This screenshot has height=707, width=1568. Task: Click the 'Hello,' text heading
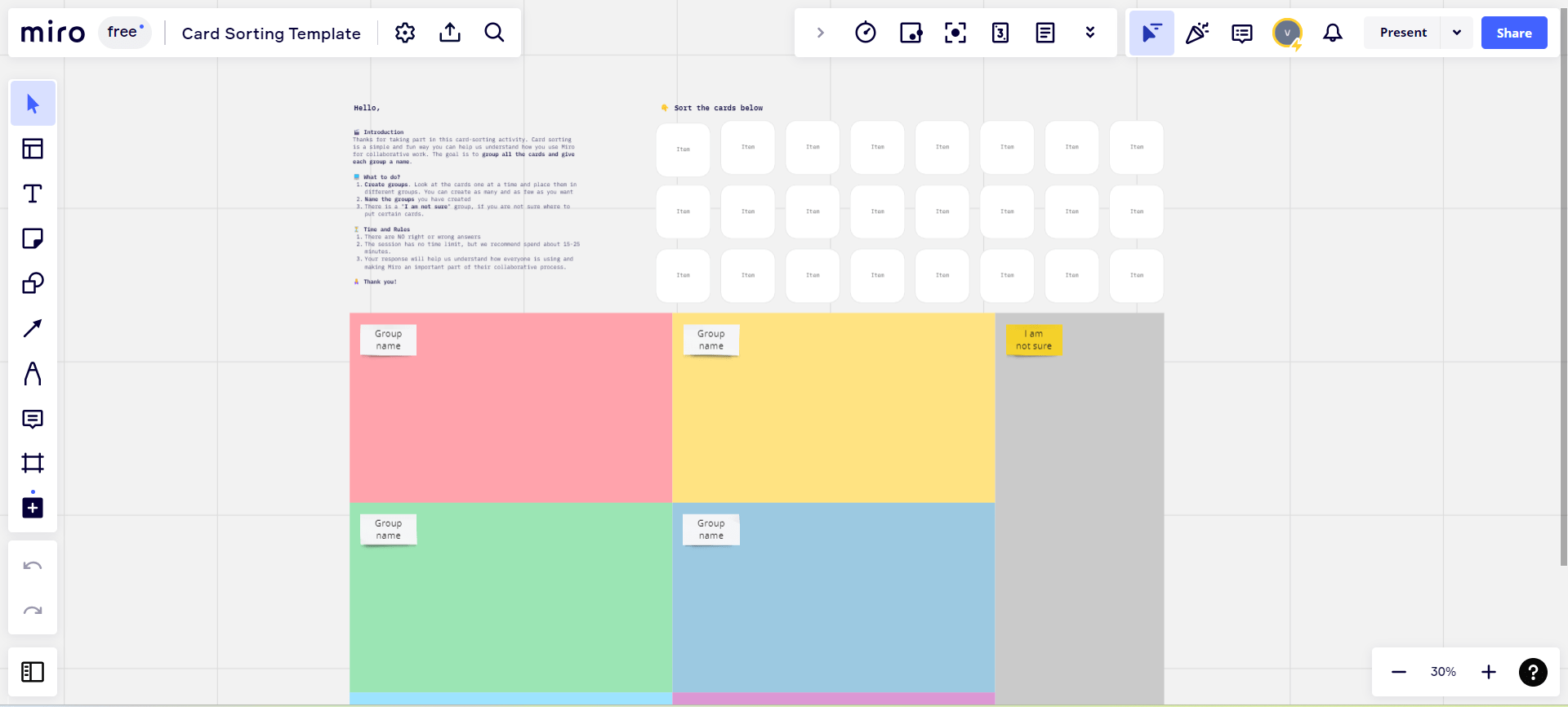pyautogui.click(x=367, y=108)
